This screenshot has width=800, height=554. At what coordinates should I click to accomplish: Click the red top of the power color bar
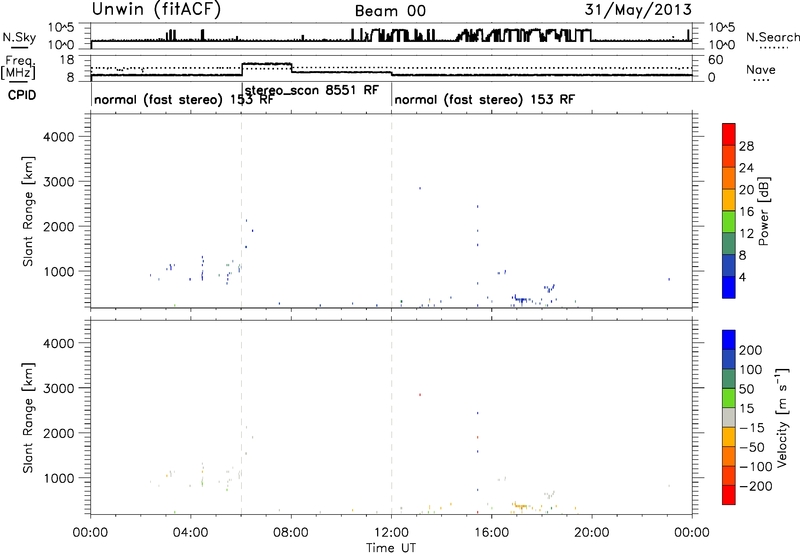[729, 134]
